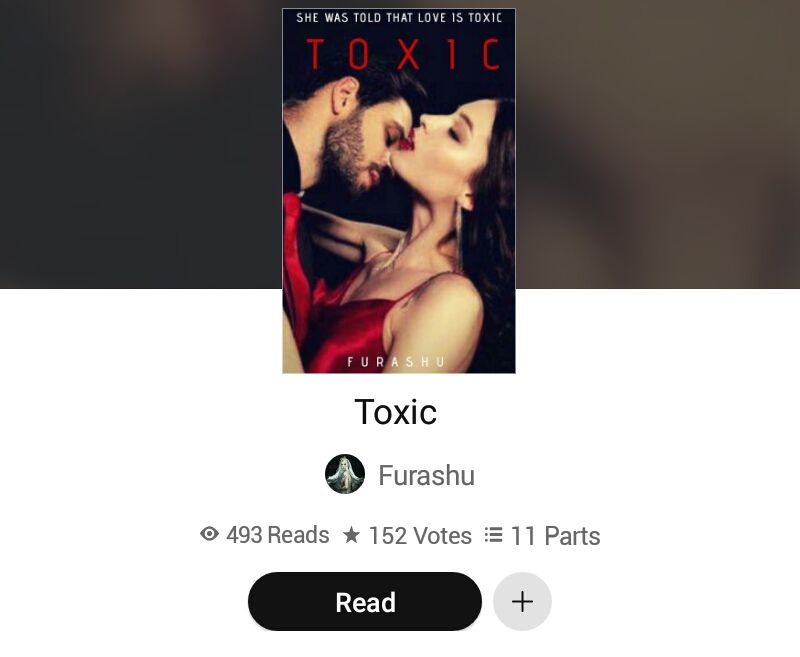This screenshot has height=657, width=800.
Task: Click FURASHU text at cover bottom
Action: (396, 362)
